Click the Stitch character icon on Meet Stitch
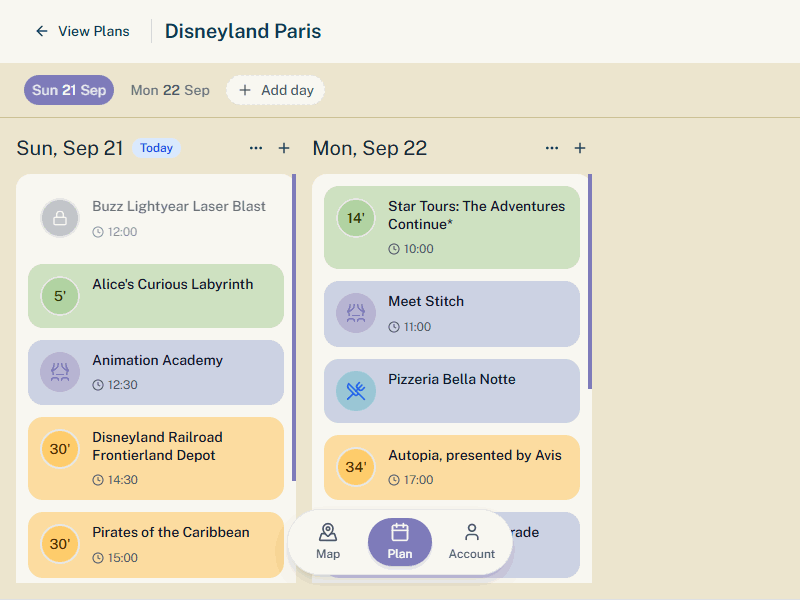 [x=355, y=314]
